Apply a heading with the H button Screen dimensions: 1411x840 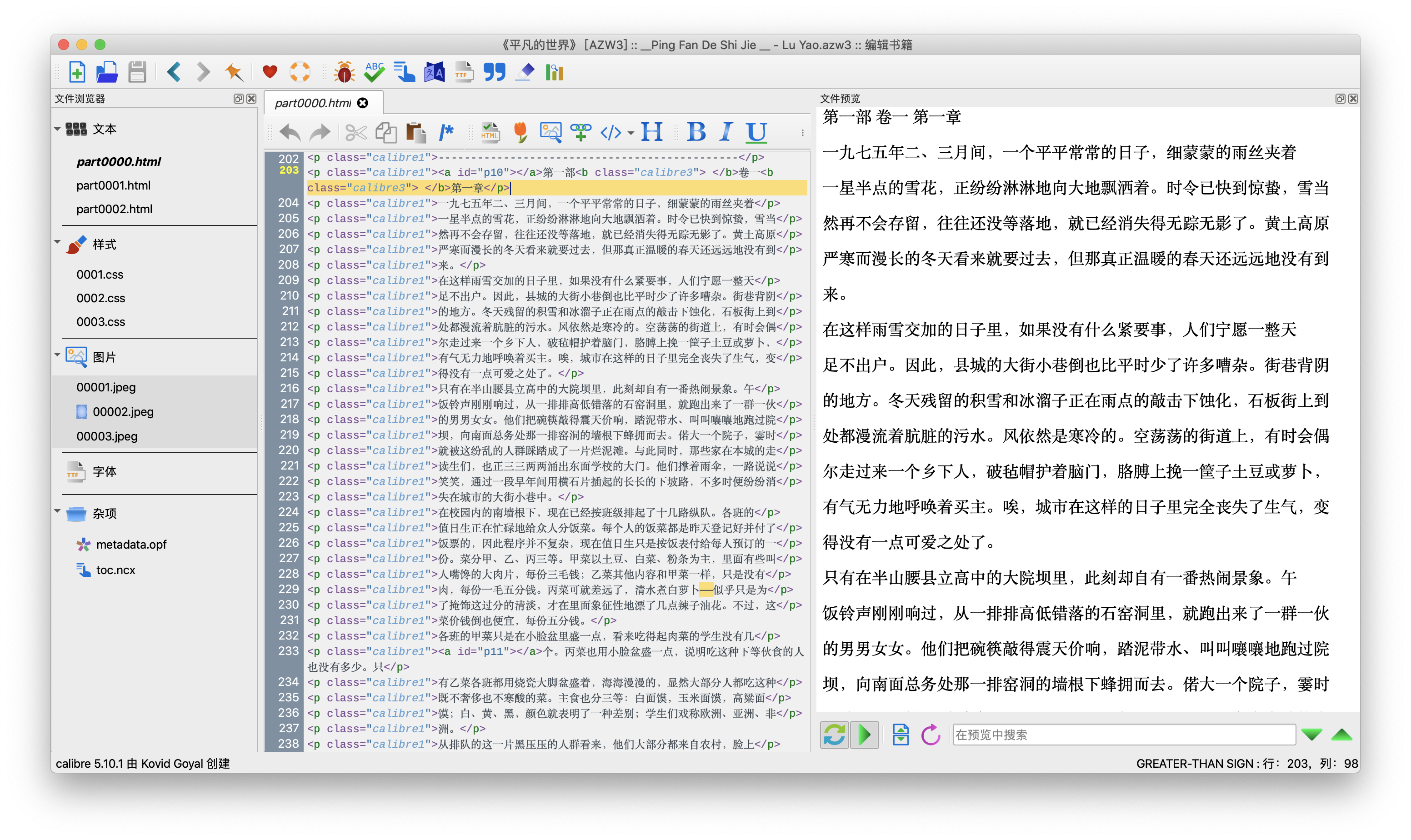[651, 132]
